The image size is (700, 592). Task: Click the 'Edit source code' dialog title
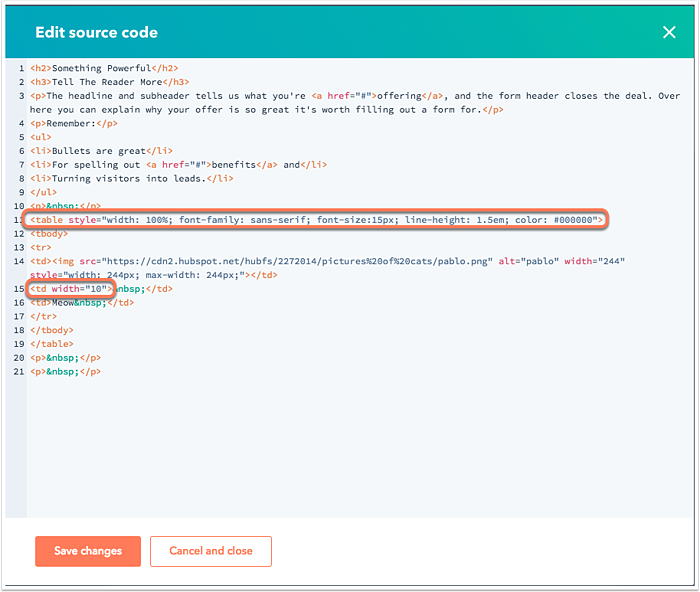coord(96,32)
